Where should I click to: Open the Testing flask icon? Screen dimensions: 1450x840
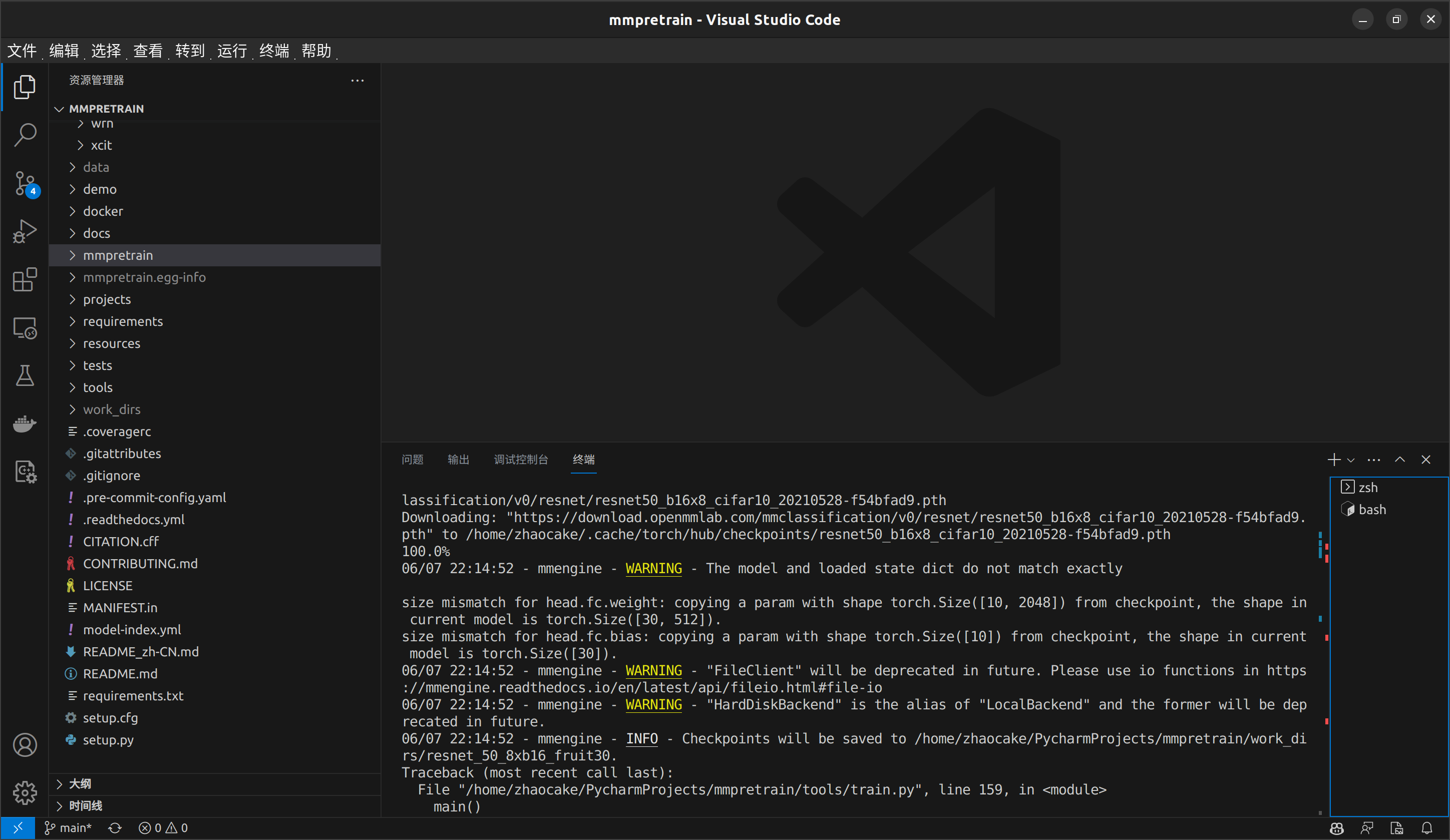point(25,376)
